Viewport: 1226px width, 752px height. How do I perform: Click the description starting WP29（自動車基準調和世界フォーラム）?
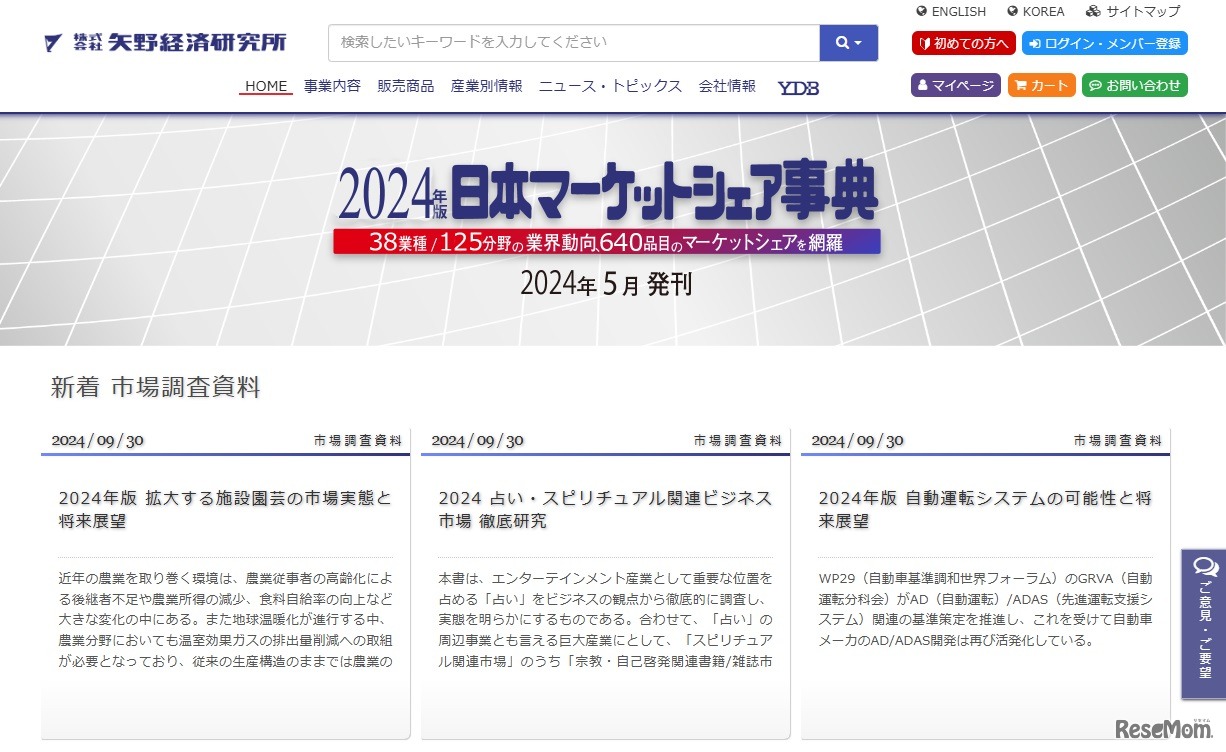pyautogui.click(x=985, y=609)
